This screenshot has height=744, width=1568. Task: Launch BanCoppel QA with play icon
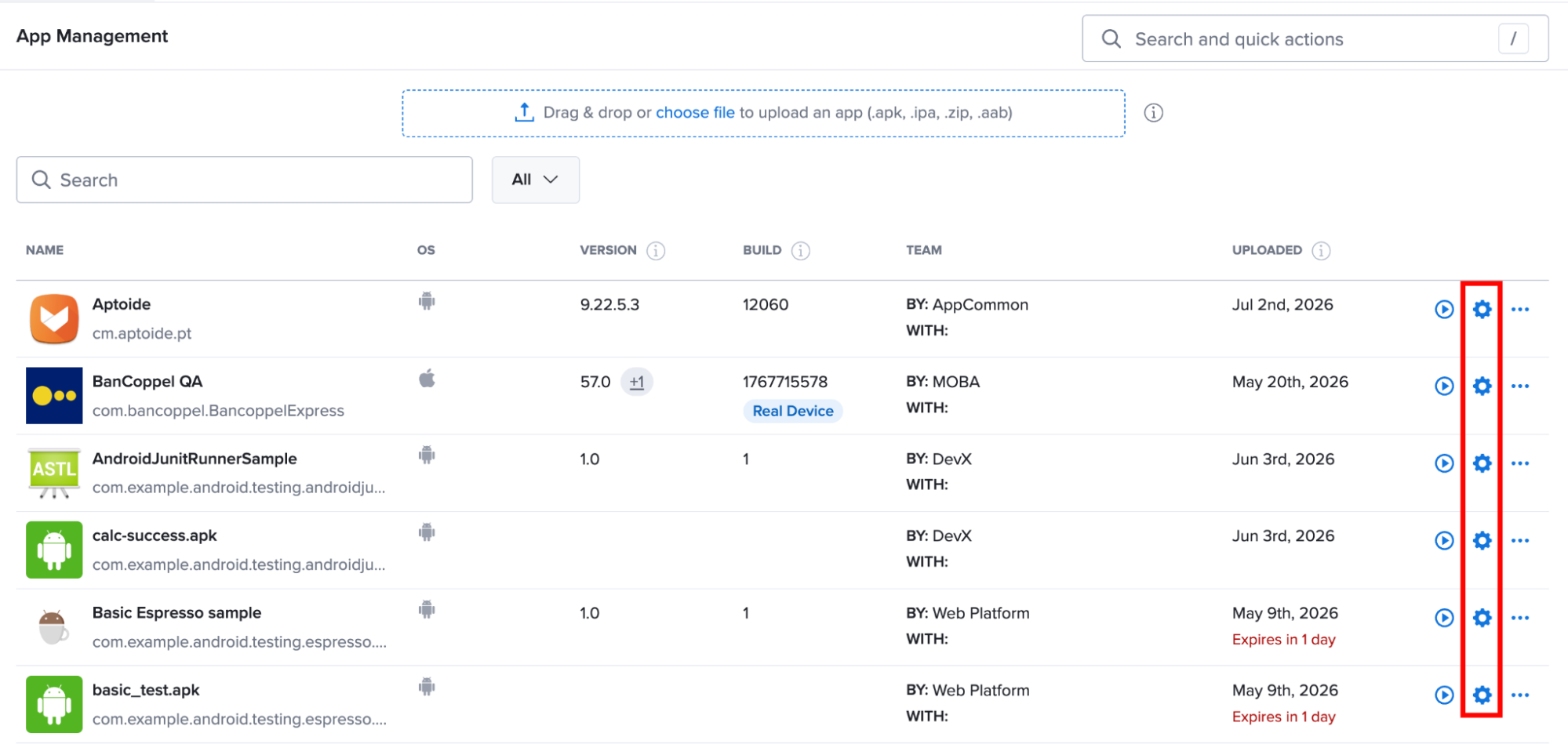click(x=1443, y=387)
